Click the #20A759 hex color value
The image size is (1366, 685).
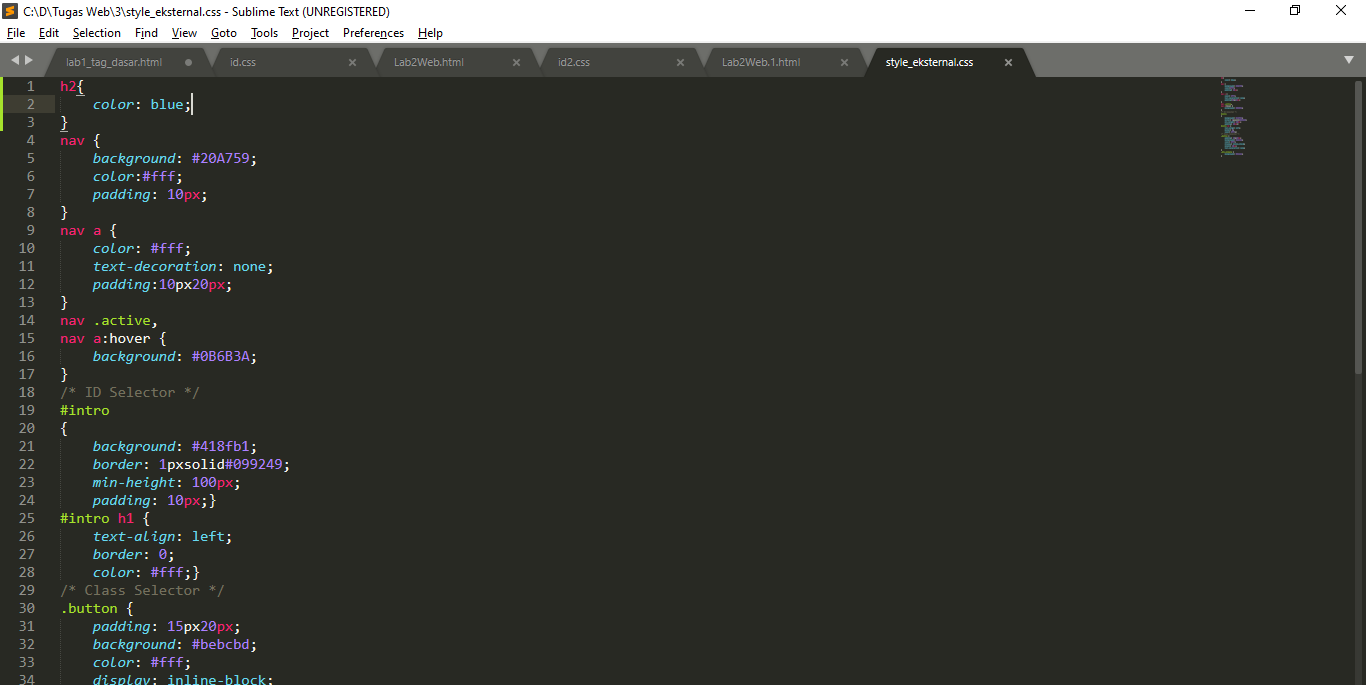222,158
